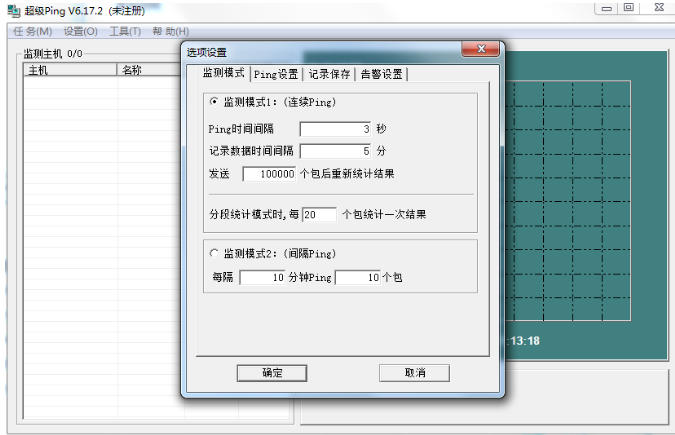The width and height of the screenshot is (675, 435).
Task: Focus the Ping时间间隔 seconds field
Action: tap(335, 129)
